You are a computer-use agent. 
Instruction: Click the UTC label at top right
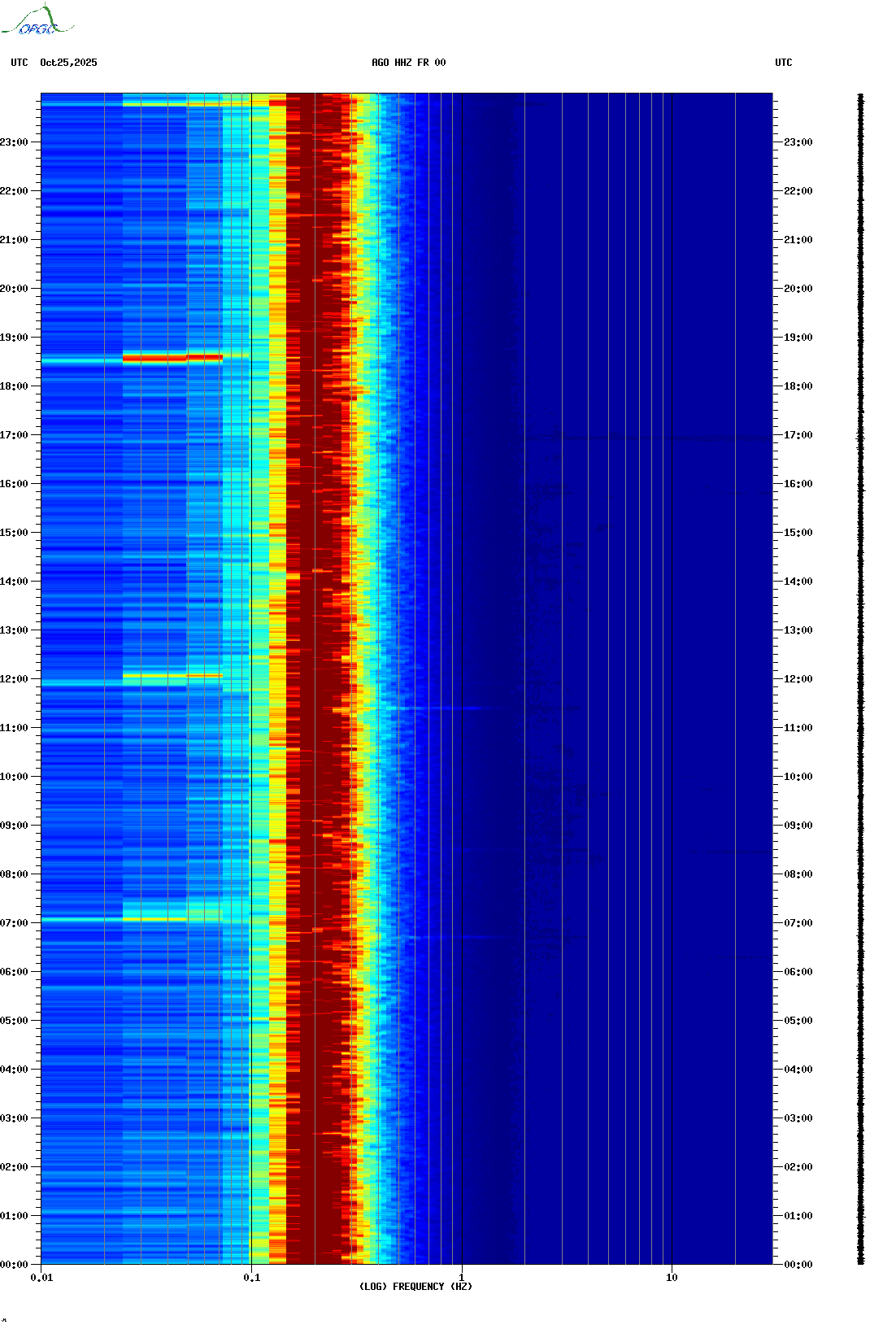click(783, 63)
